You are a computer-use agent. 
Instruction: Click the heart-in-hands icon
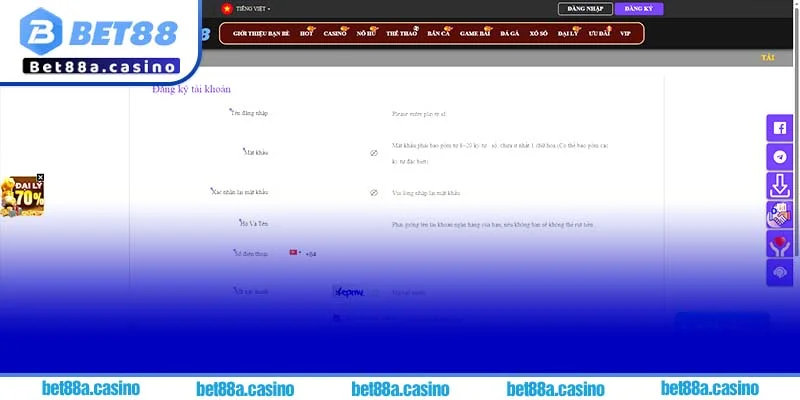coord(780,244)
